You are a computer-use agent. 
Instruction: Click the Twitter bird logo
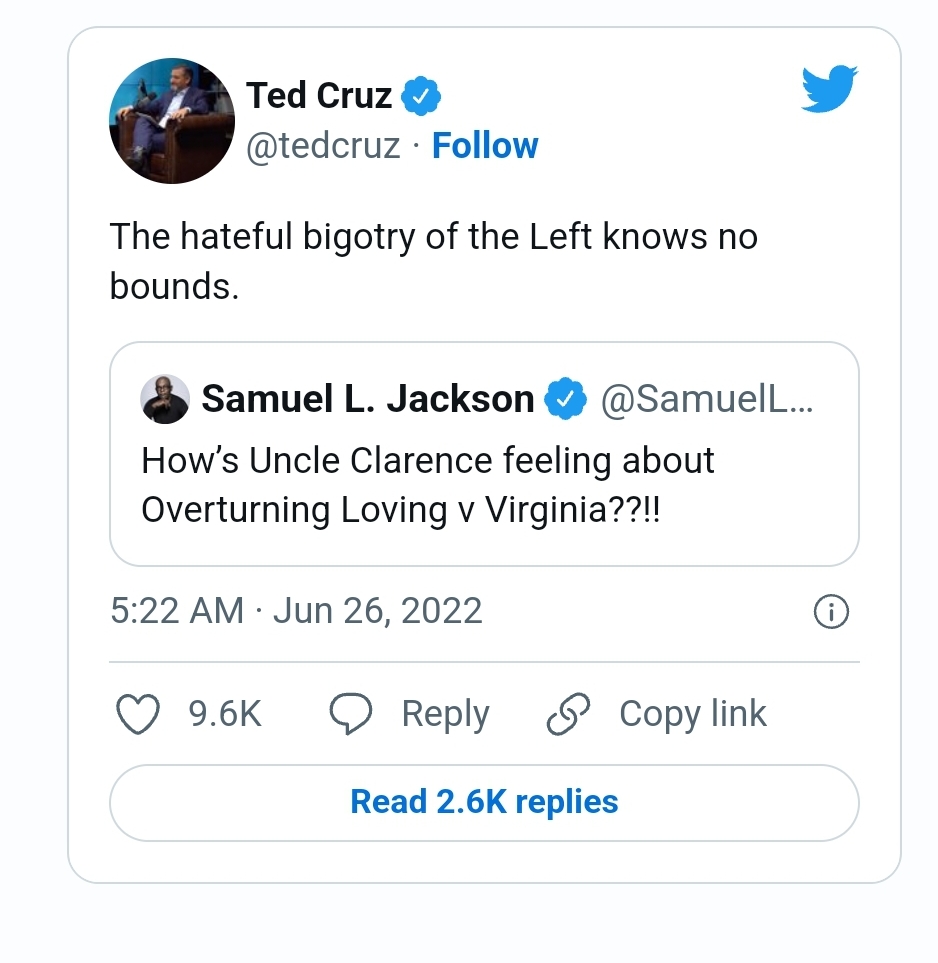[829, 91]
